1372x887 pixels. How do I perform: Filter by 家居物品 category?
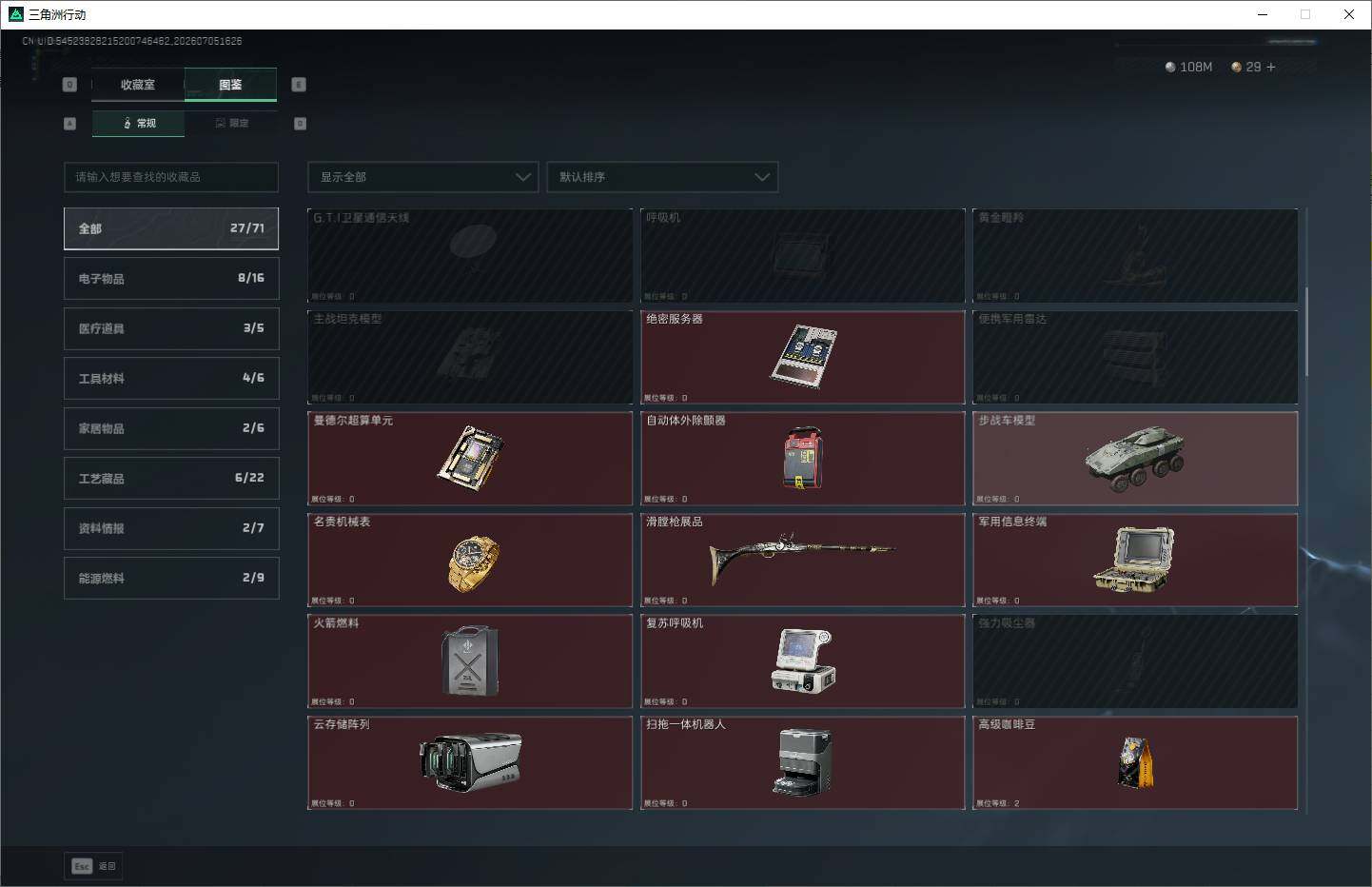tap(171, 428)
